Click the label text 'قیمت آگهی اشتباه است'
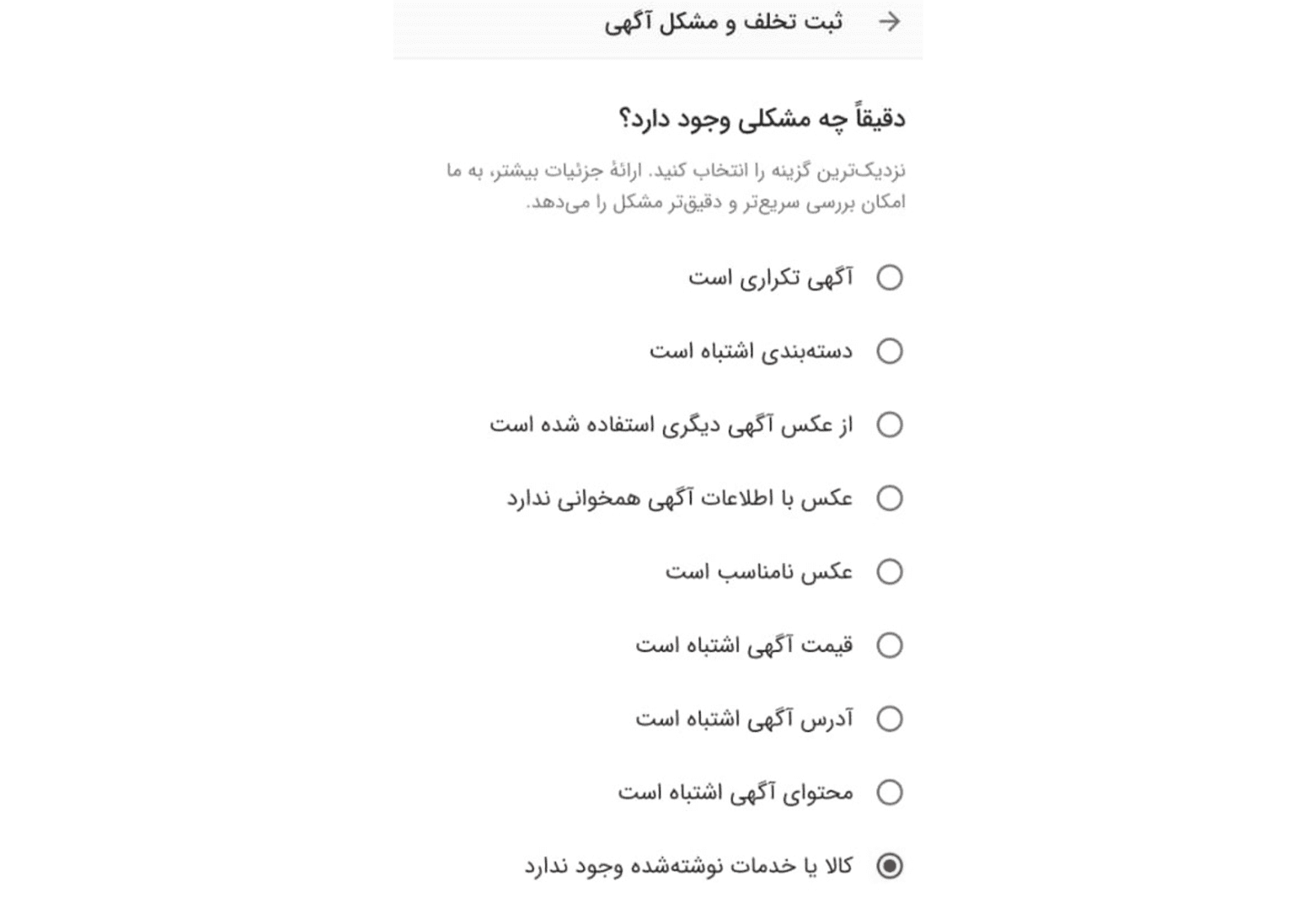The image size is (1316, 908). (x=744, y=645)
